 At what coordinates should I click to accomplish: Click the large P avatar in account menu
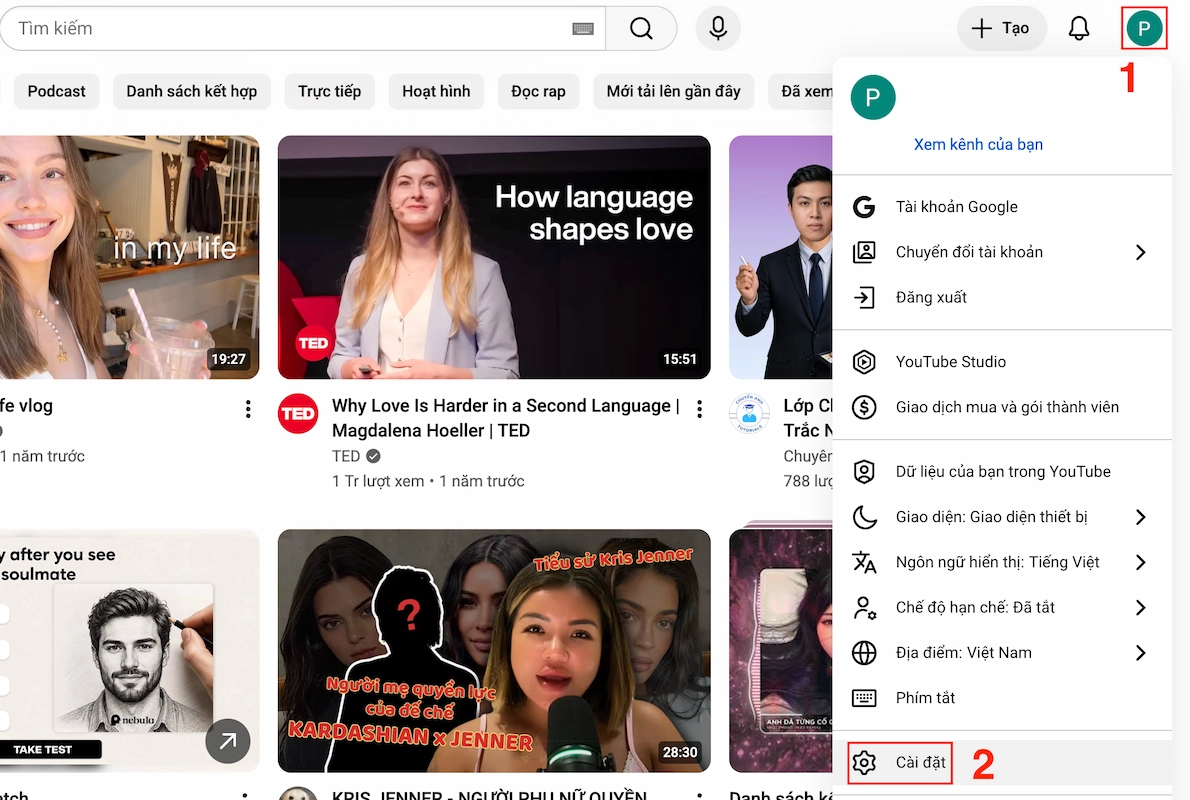point(873,97)
